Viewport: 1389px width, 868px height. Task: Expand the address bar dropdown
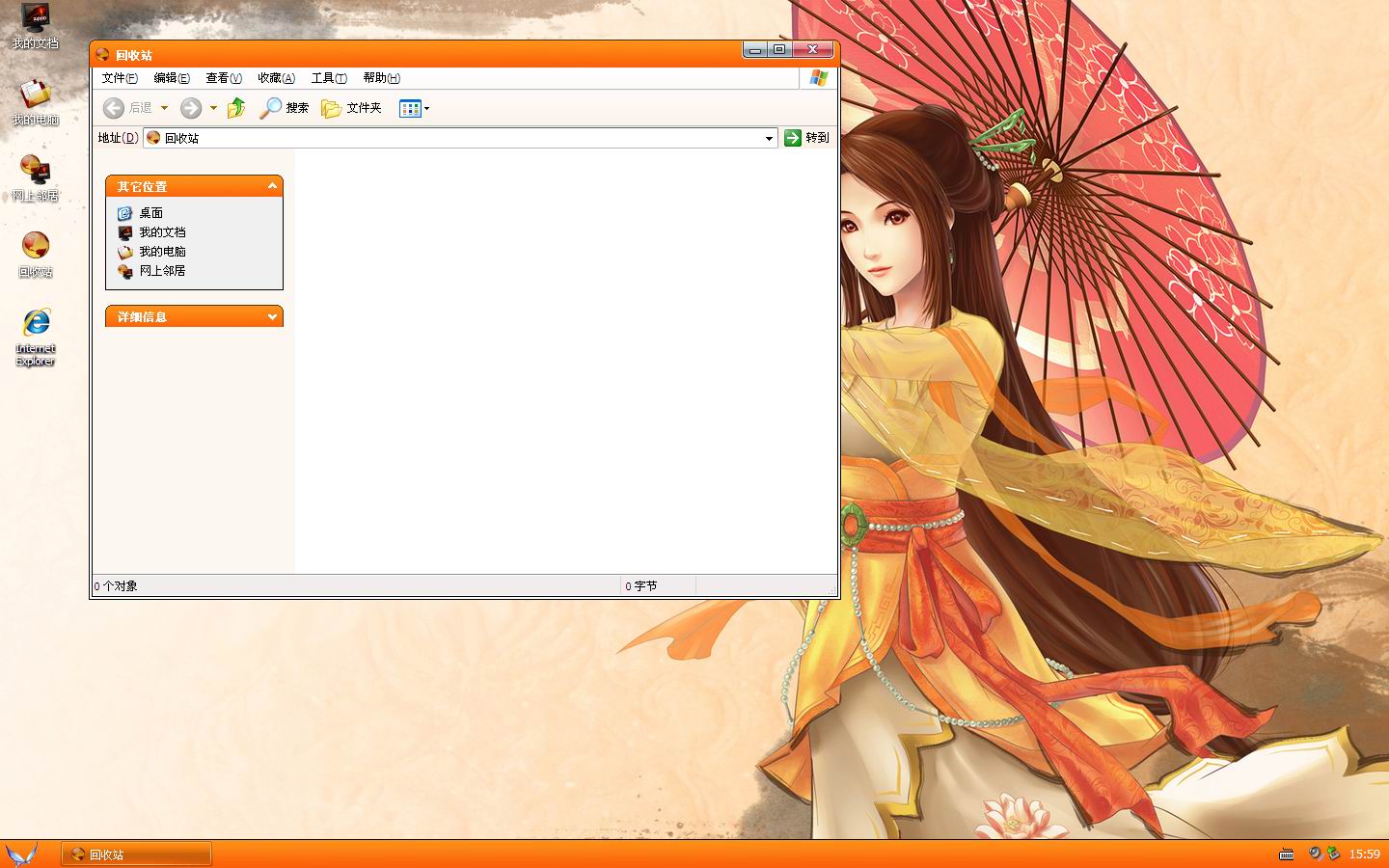pos(769,138)
